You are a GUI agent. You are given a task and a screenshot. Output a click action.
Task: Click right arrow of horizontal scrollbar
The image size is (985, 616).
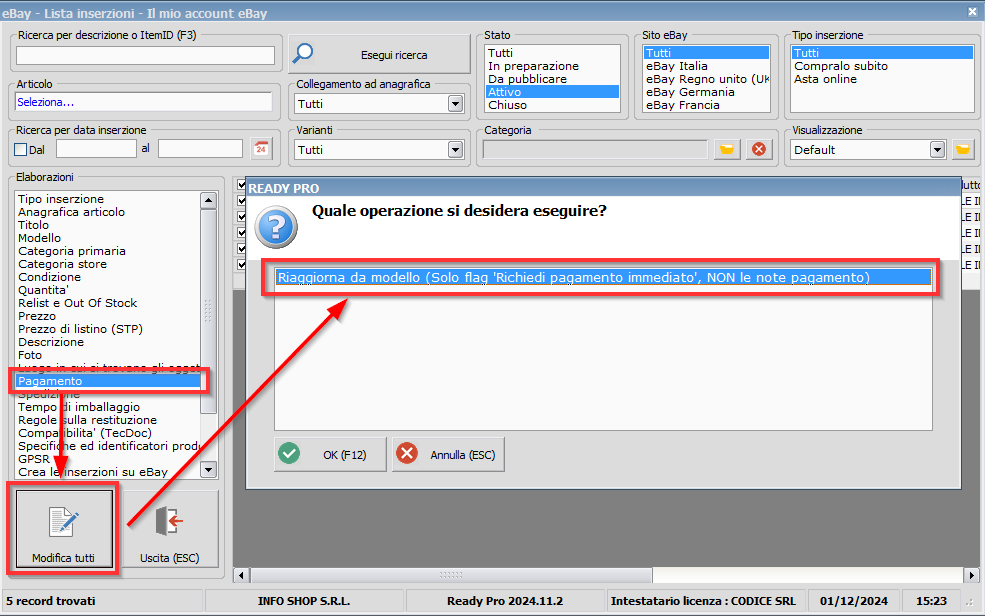[x=971, y=575]
